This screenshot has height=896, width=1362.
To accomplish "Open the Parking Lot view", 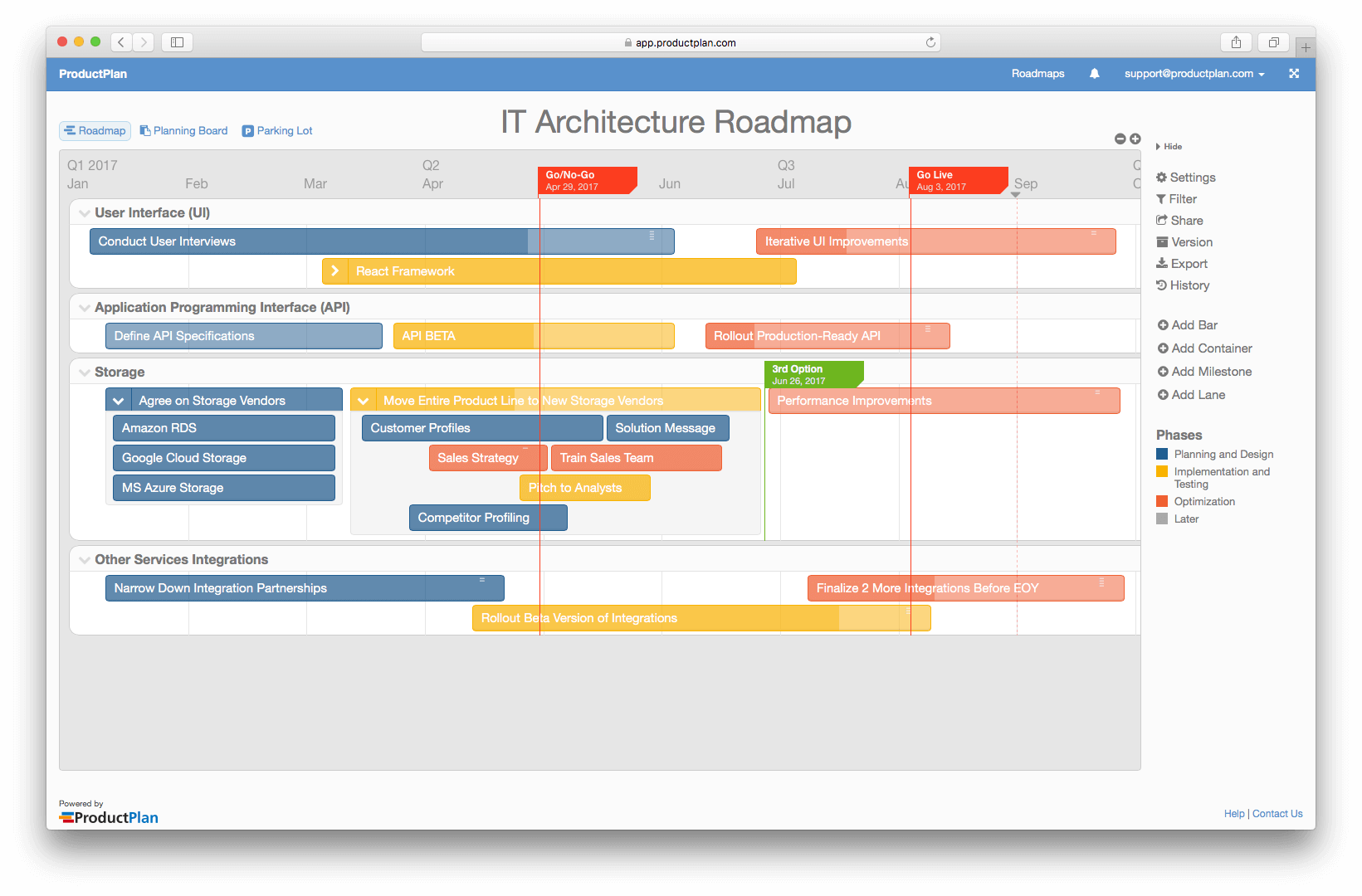I will click(x=277, y=130).
